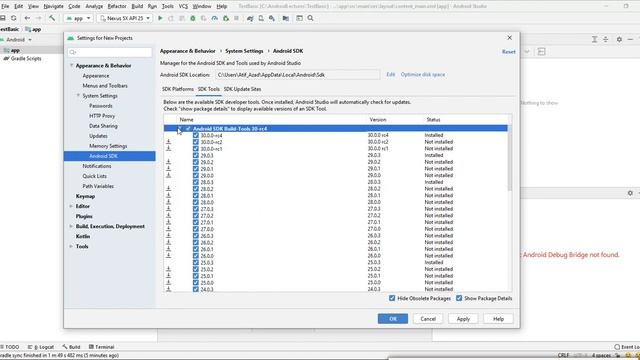The image size is (640, 360).
Task: Expand the Editor settings node
Action: 71,207
